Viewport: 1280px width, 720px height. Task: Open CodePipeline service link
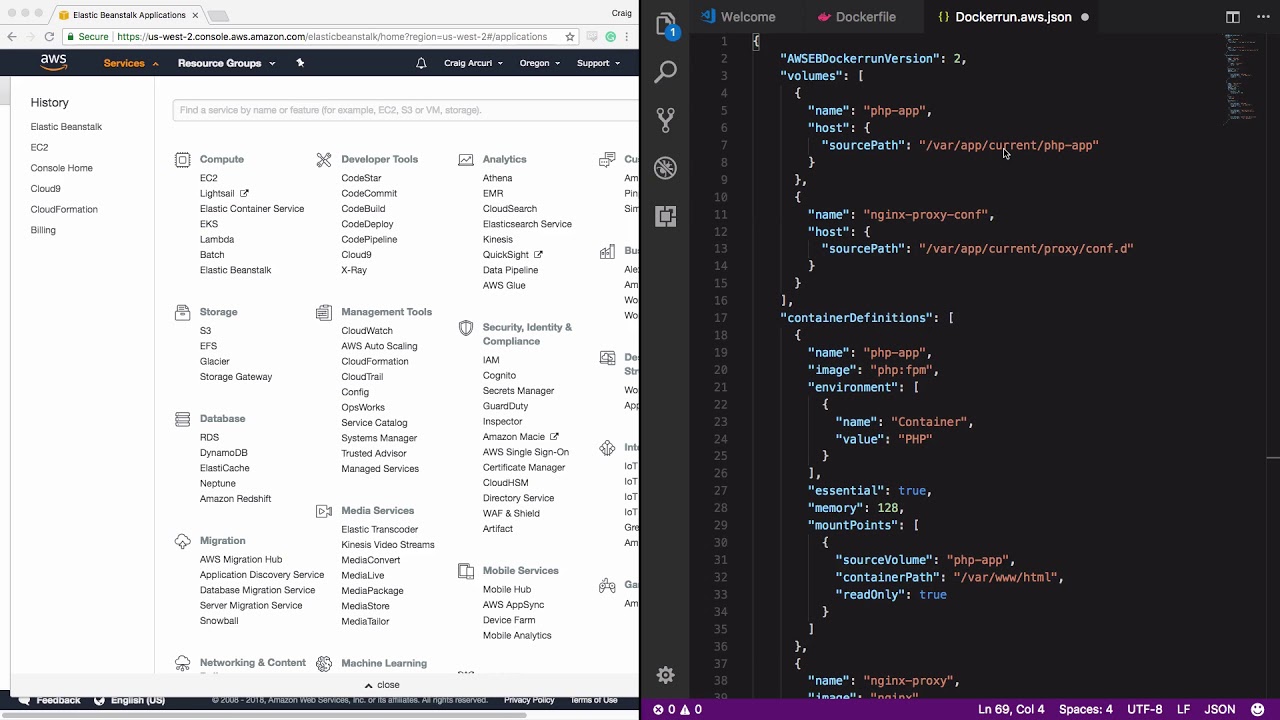point(369,240)
